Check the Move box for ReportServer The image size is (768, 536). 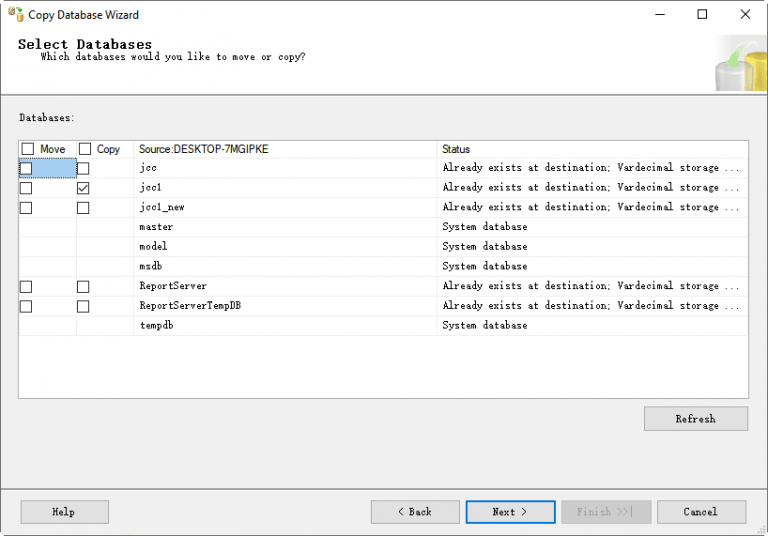[x=26, y=287]
